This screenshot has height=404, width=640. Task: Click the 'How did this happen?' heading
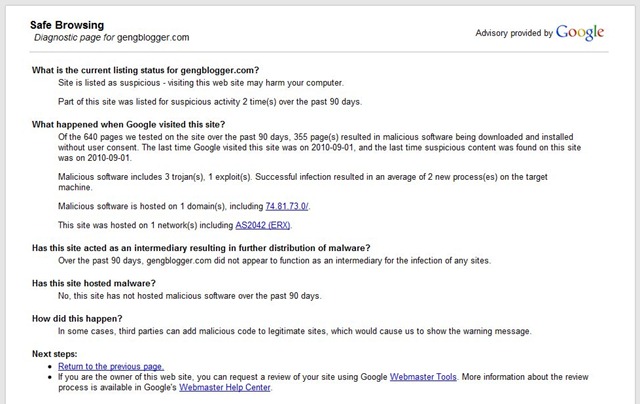tap(77, 319)
